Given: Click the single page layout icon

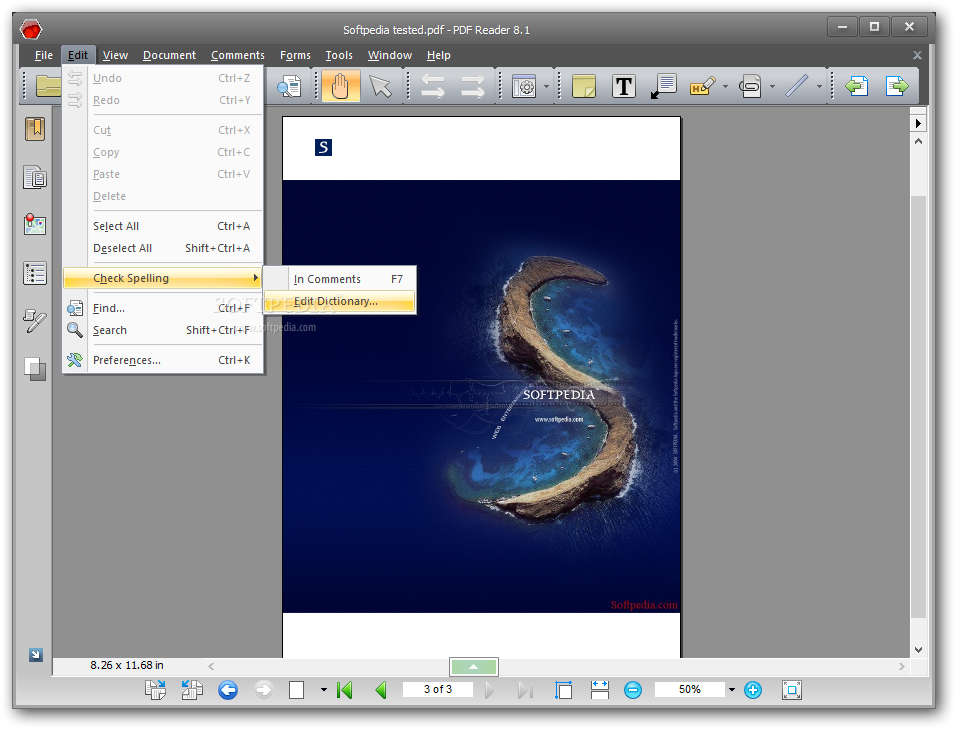Looking at the screenshot, I should (296, 690).
